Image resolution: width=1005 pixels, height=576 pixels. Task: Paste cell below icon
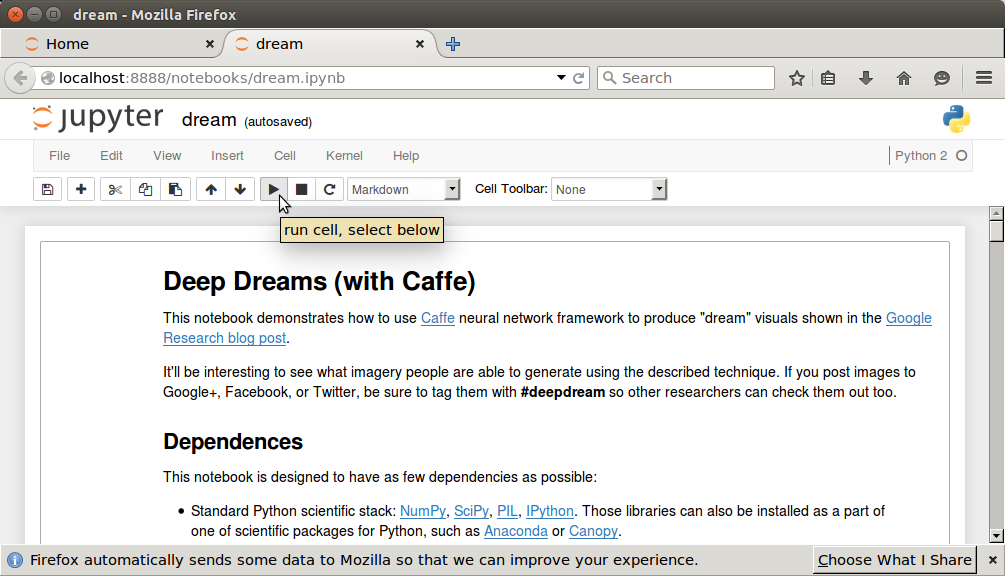pyautogui.click(x=175, y=189)
